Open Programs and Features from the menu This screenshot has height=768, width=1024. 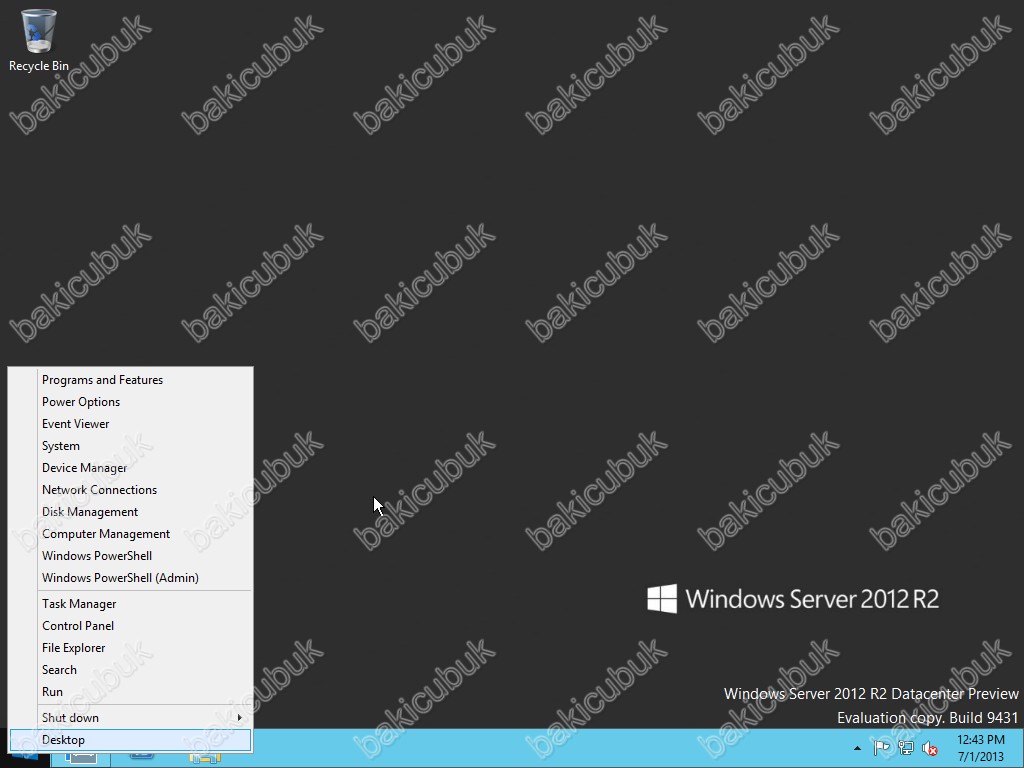pos(131,380)
